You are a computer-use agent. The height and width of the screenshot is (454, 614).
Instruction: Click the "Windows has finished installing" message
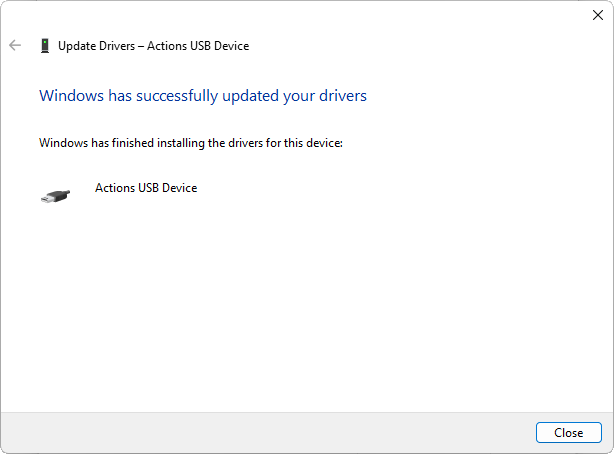coord(190,143)
